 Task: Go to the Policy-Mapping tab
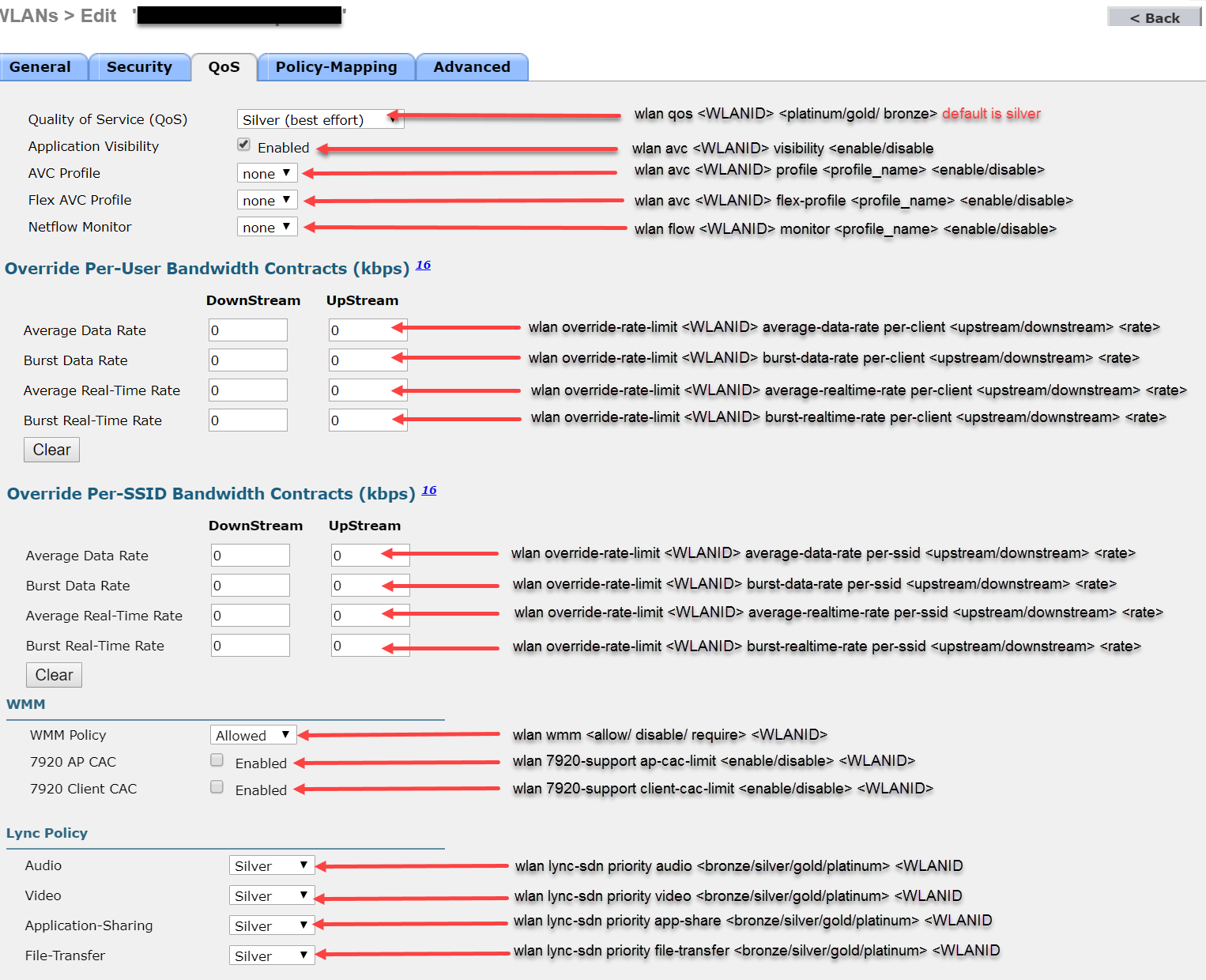[x=336, y=67]
